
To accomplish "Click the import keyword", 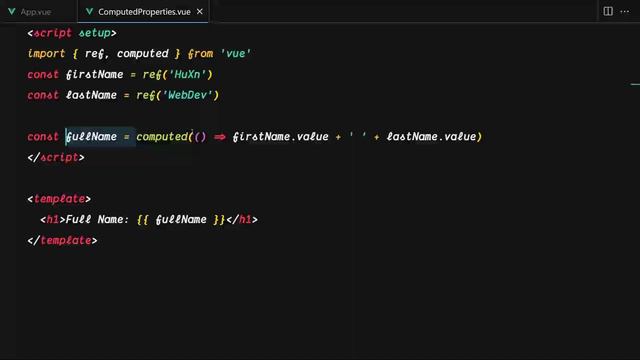I will [x=46, y=54].
